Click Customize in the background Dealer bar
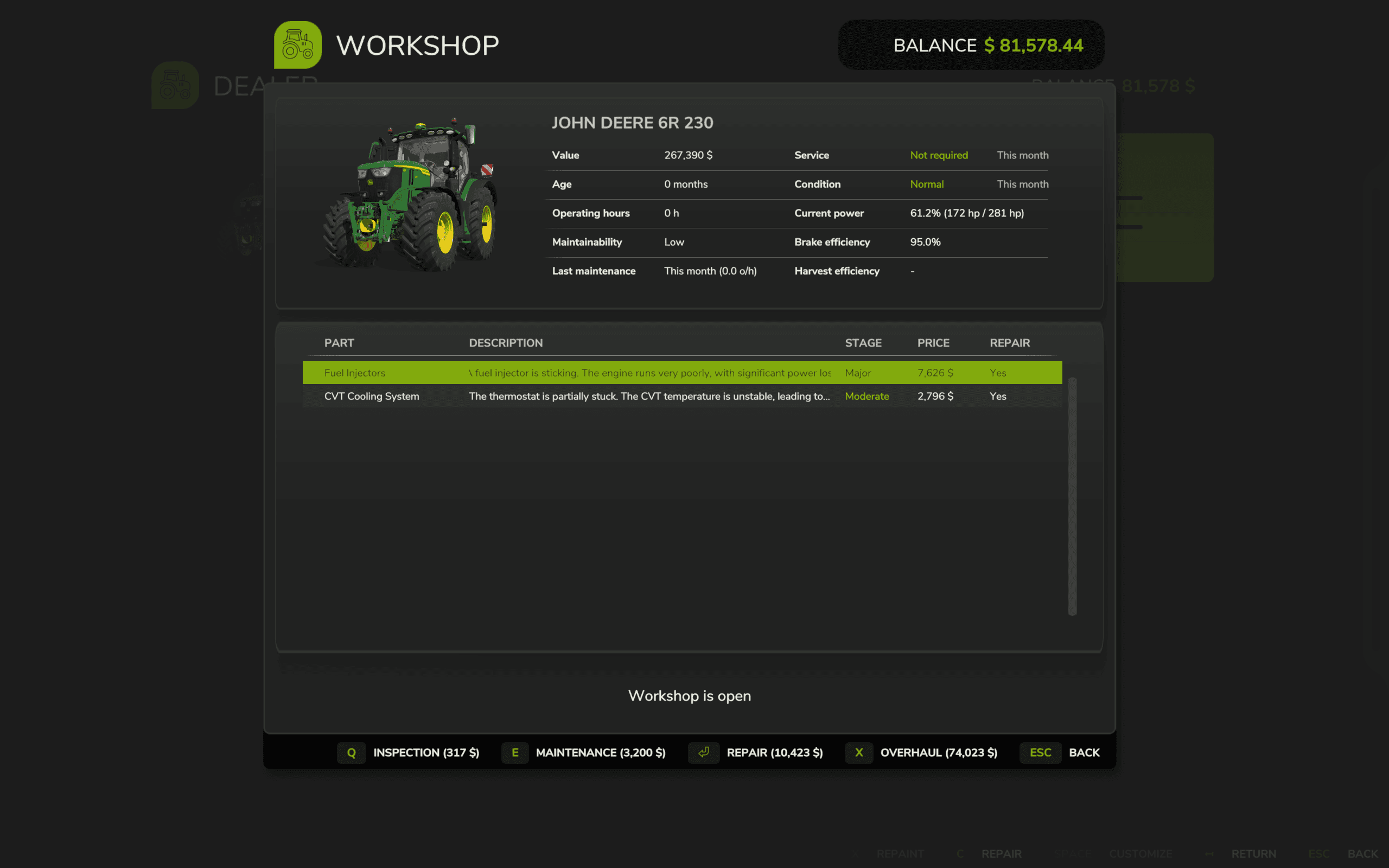The width and height of the screenshot is (1389, 868). 1140,854
